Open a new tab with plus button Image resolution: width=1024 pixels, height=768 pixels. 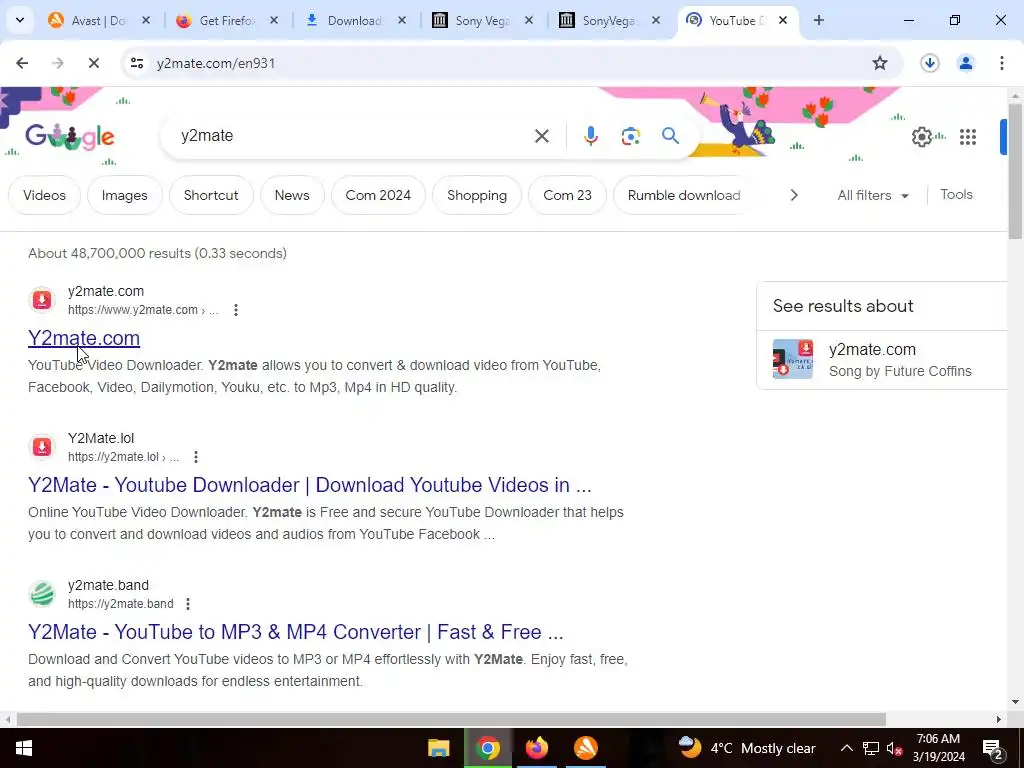tap(818, 20)
